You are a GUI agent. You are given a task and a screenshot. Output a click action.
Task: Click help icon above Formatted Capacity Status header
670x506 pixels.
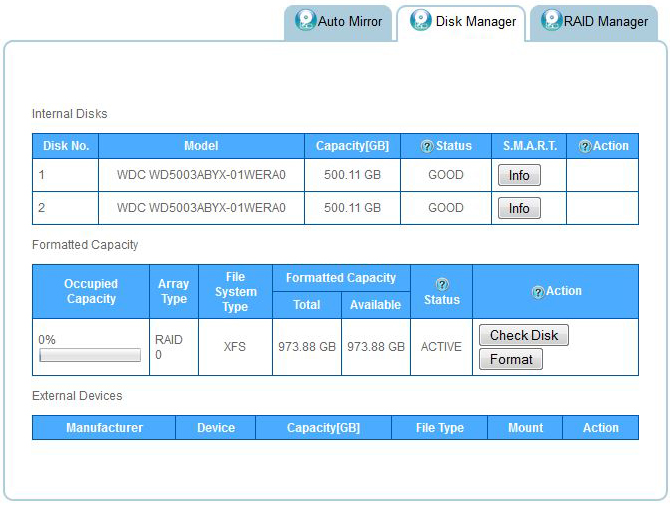(442, 284)
